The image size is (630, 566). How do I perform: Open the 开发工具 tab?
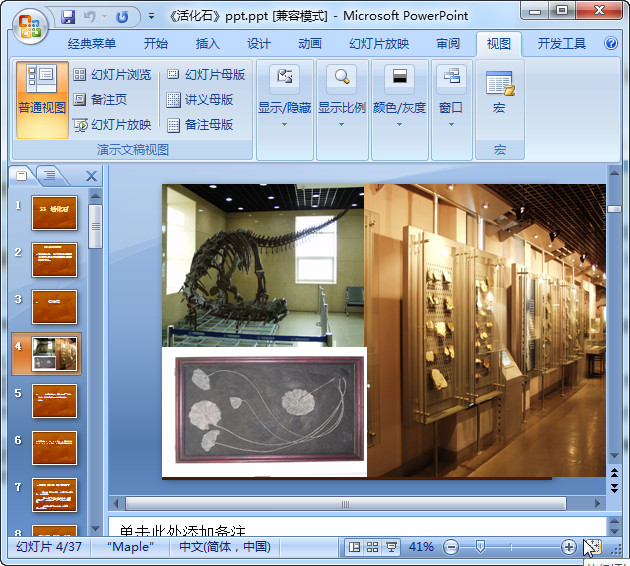(562, 43)
